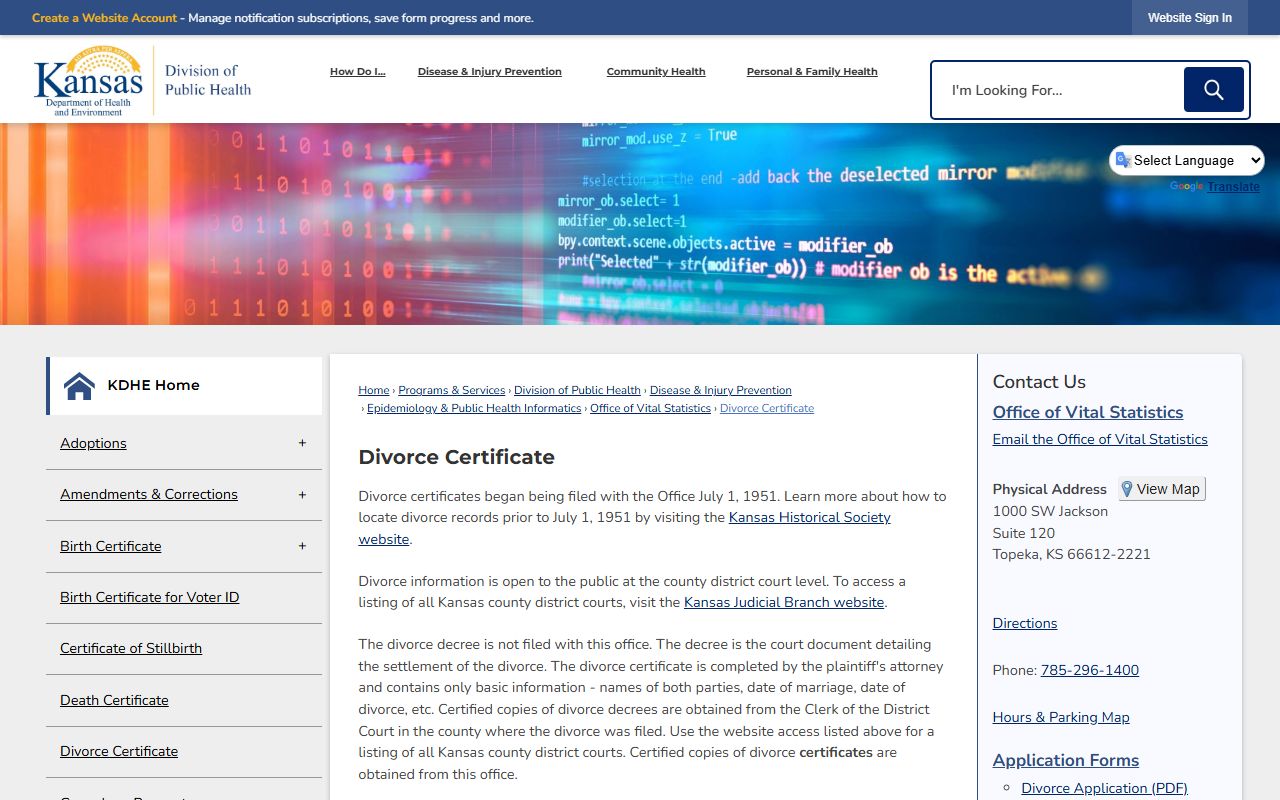Screen dimensions: 1280x800
Task: Go to Programs & Services breadcrumb
Action: click(x=451, y=390)
